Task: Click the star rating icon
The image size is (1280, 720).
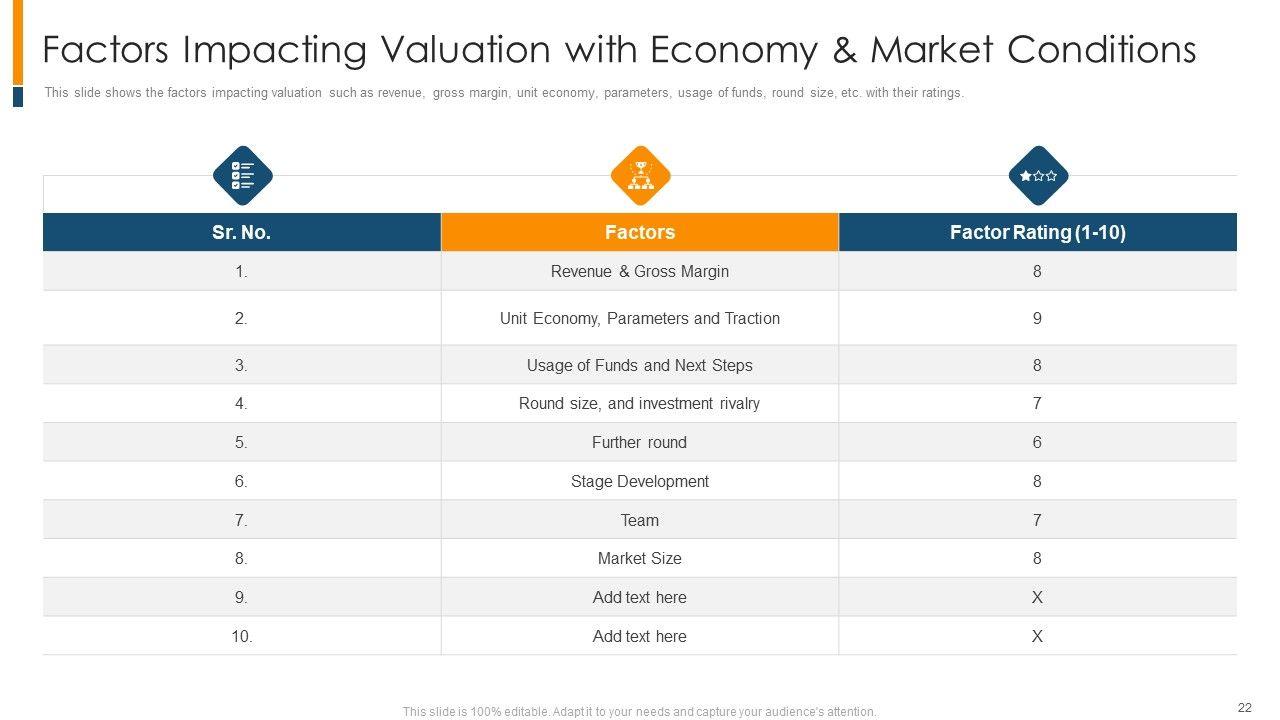Action: (x=1038, y=176)
